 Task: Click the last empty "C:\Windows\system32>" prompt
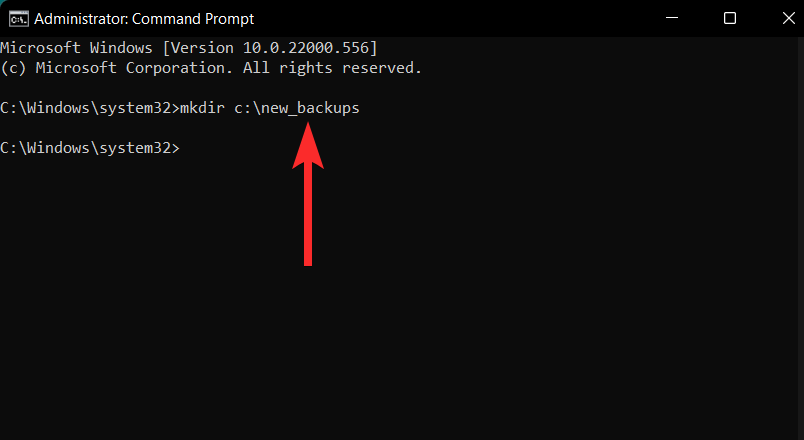[x=88, y=147]
